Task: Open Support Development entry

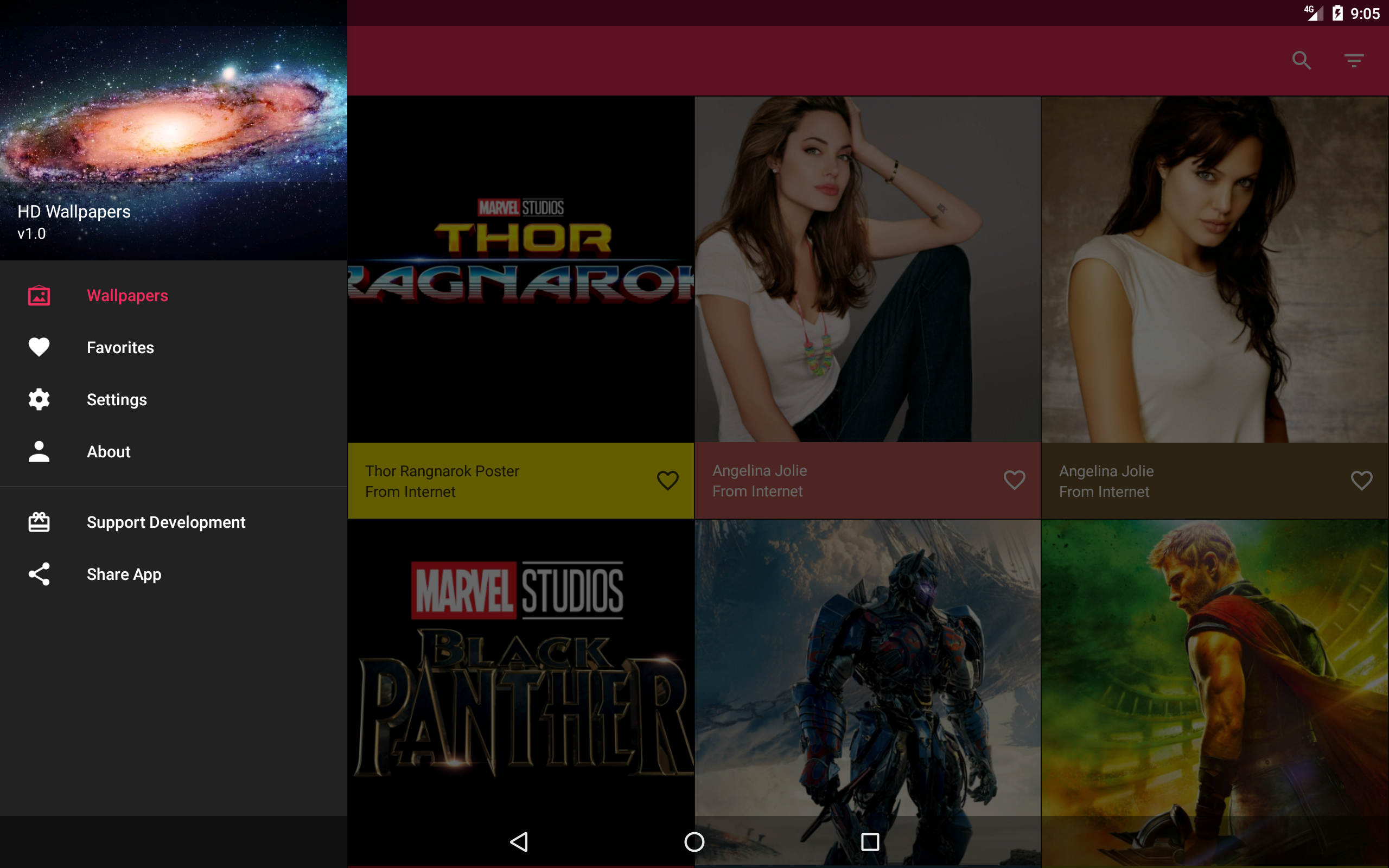Action: click(x=173, y=522)
